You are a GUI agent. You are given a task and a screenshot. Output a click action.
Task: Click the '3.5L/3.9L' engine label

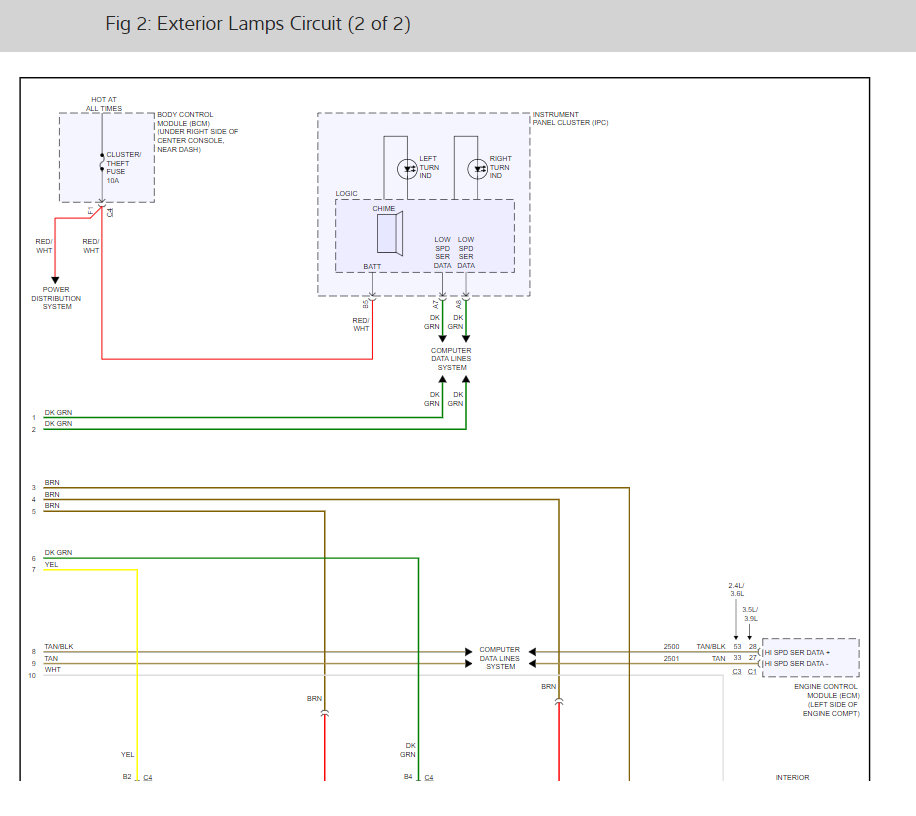(750, 614)
